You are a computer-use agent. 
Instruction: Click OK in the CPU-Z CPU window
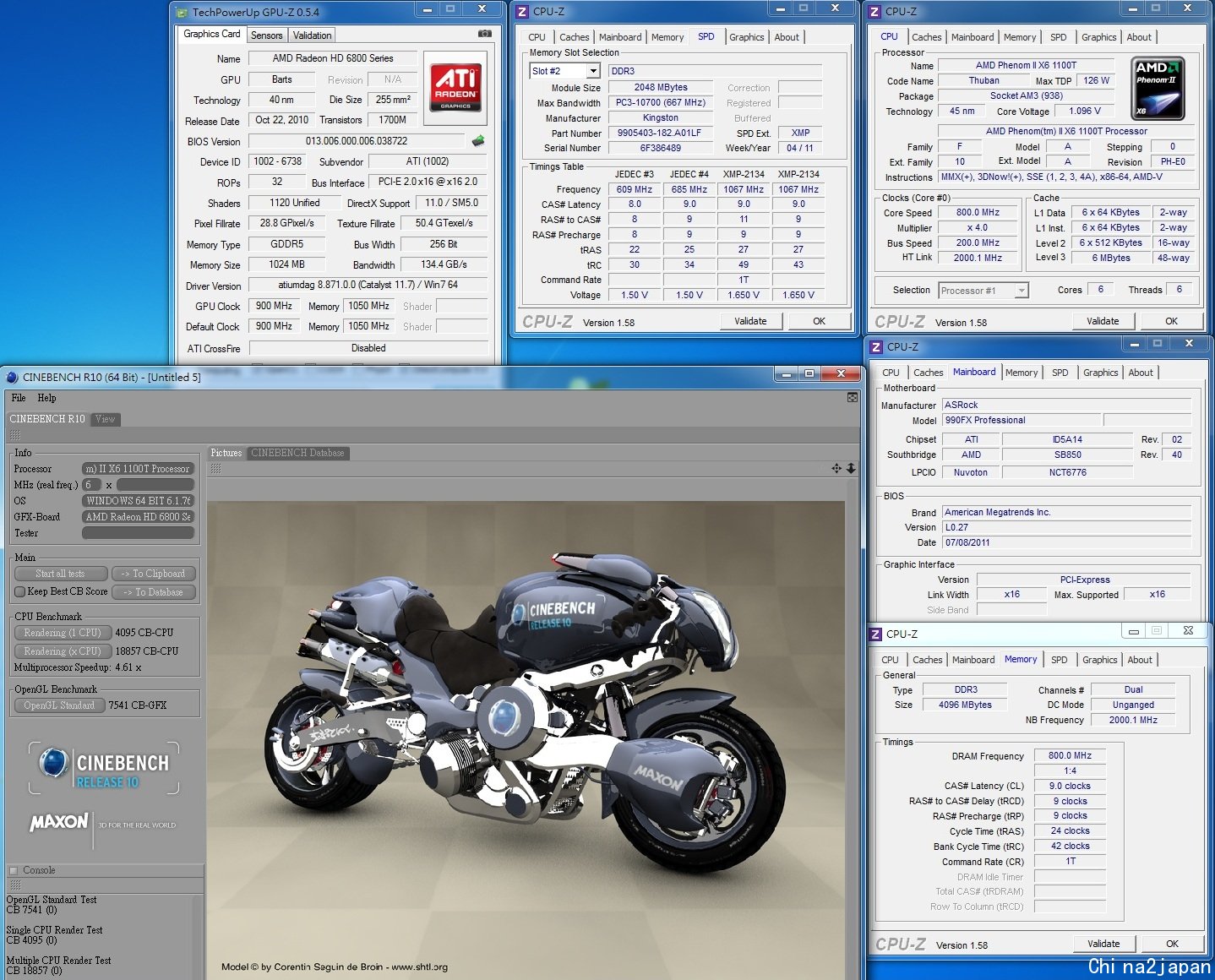(x=1171, y=321)
